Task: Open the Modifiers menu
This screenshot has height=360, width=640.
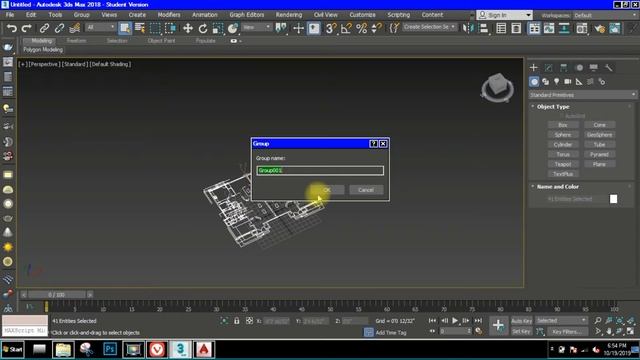Action: (x=169, y=15)
